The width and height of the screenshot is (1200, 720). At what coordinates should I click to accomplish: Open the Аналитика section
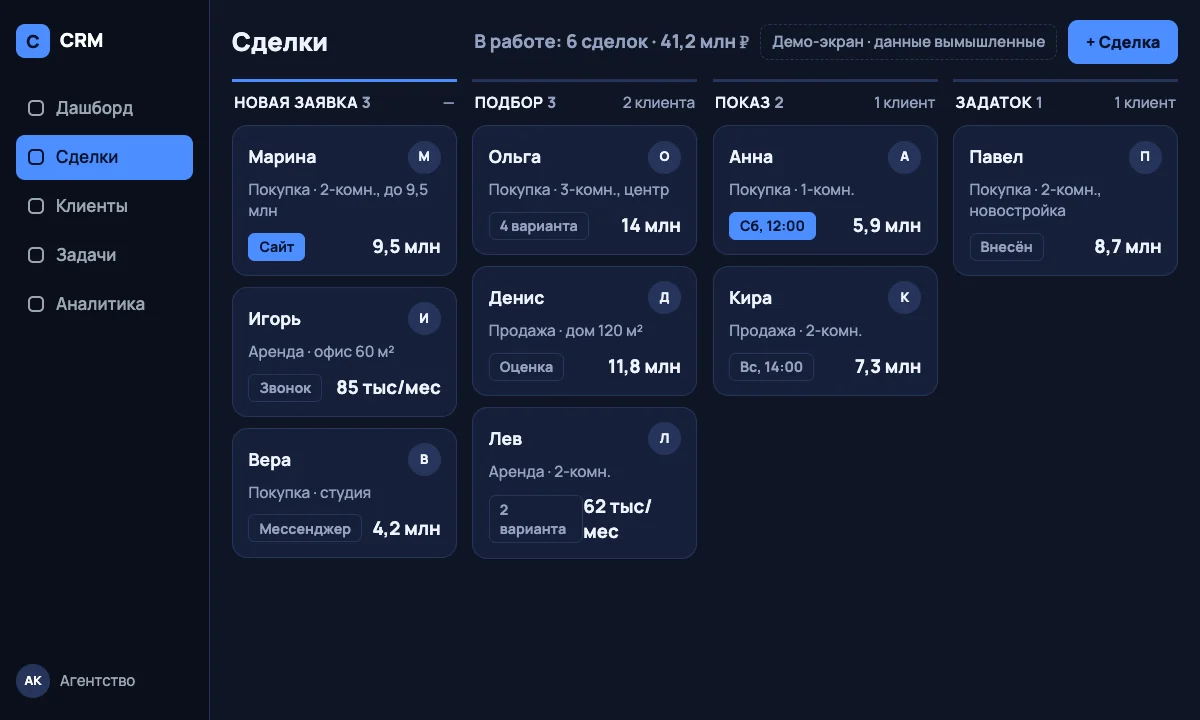(x=104, y=304)
